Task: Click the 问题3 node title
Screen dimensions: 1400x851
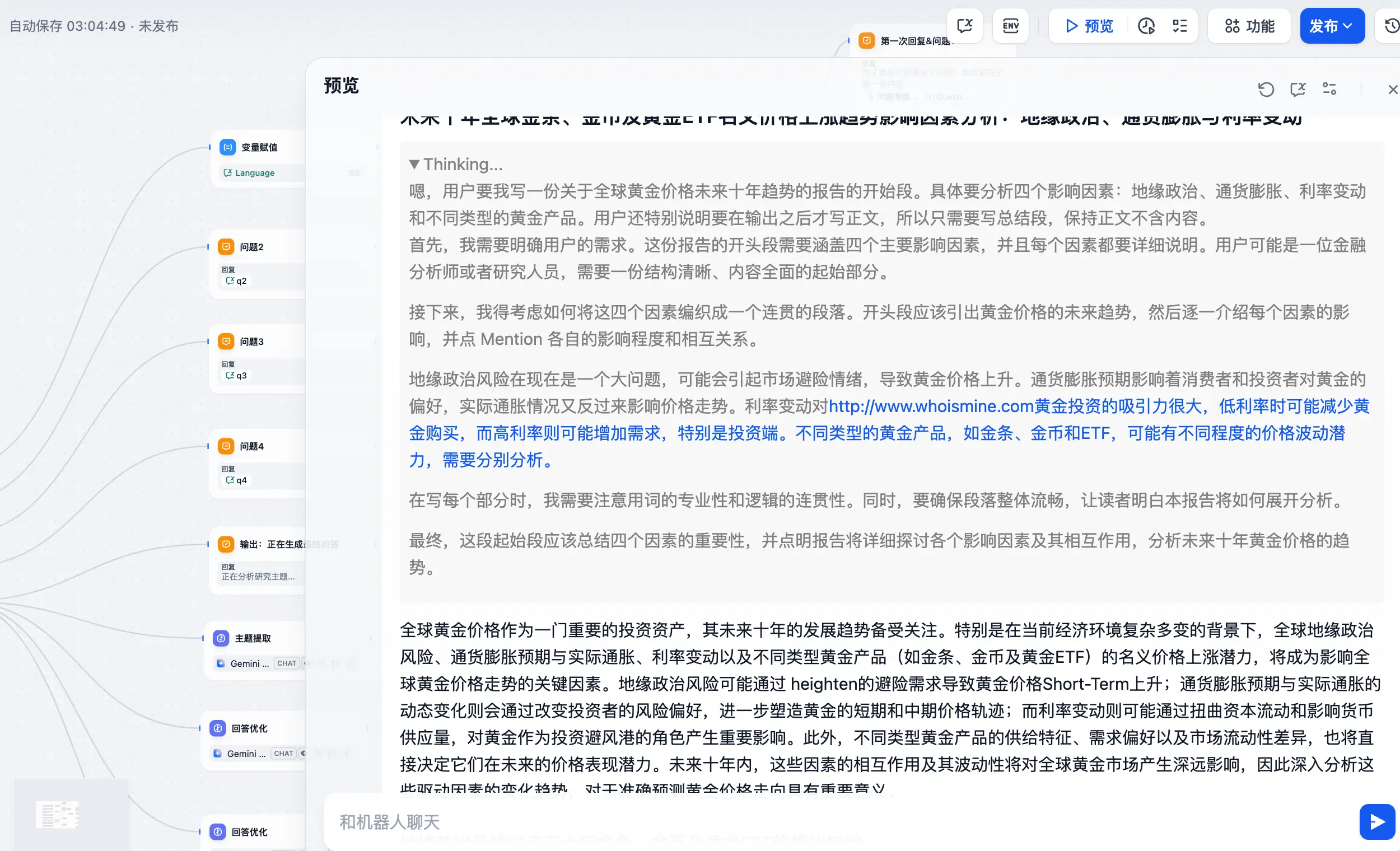Action: [x=251, y=341]
